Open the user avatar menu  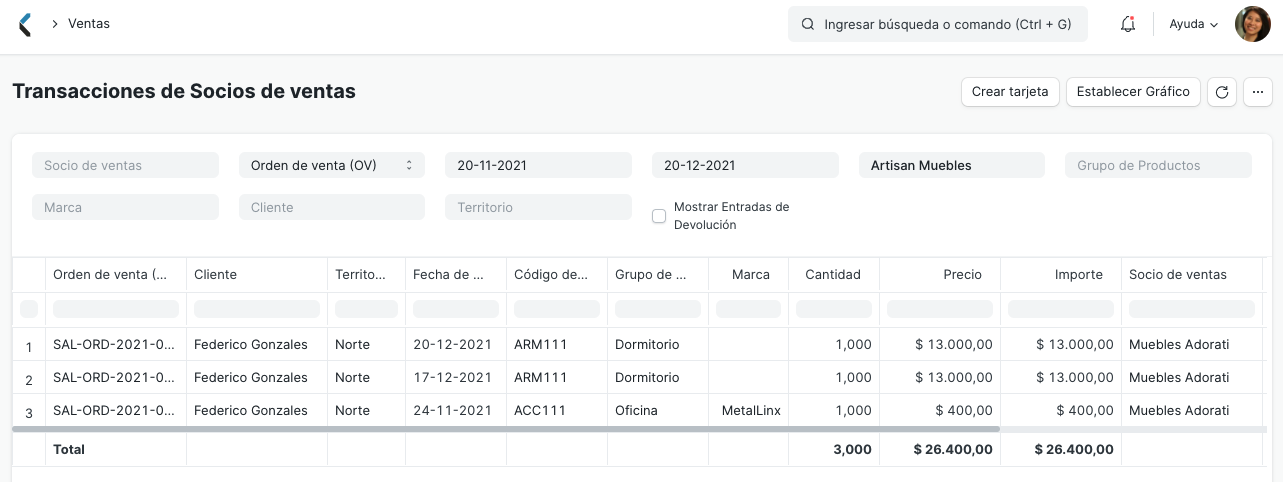coord(1252,24)
